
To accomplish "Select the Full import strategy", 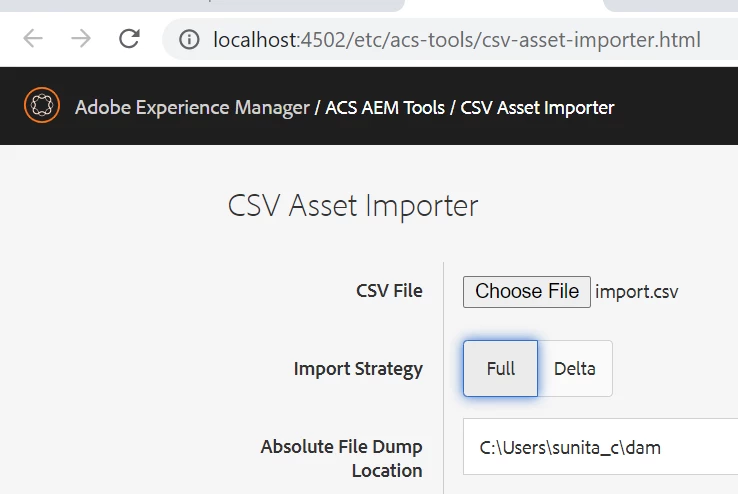I will (x=500, y=368).
